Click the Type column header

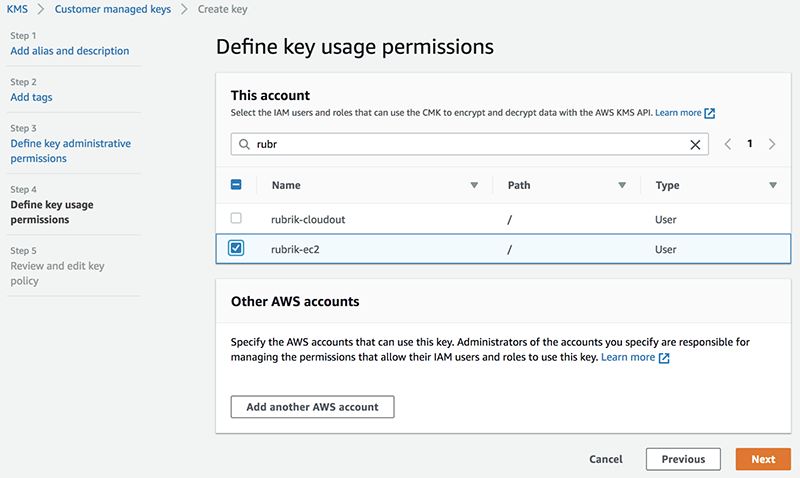667,185
